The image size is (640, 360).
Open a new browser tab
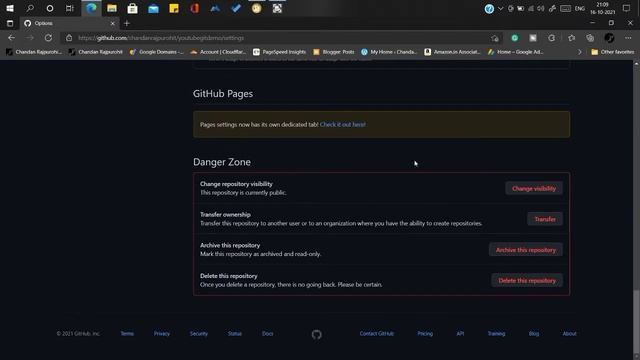(127, 23)
